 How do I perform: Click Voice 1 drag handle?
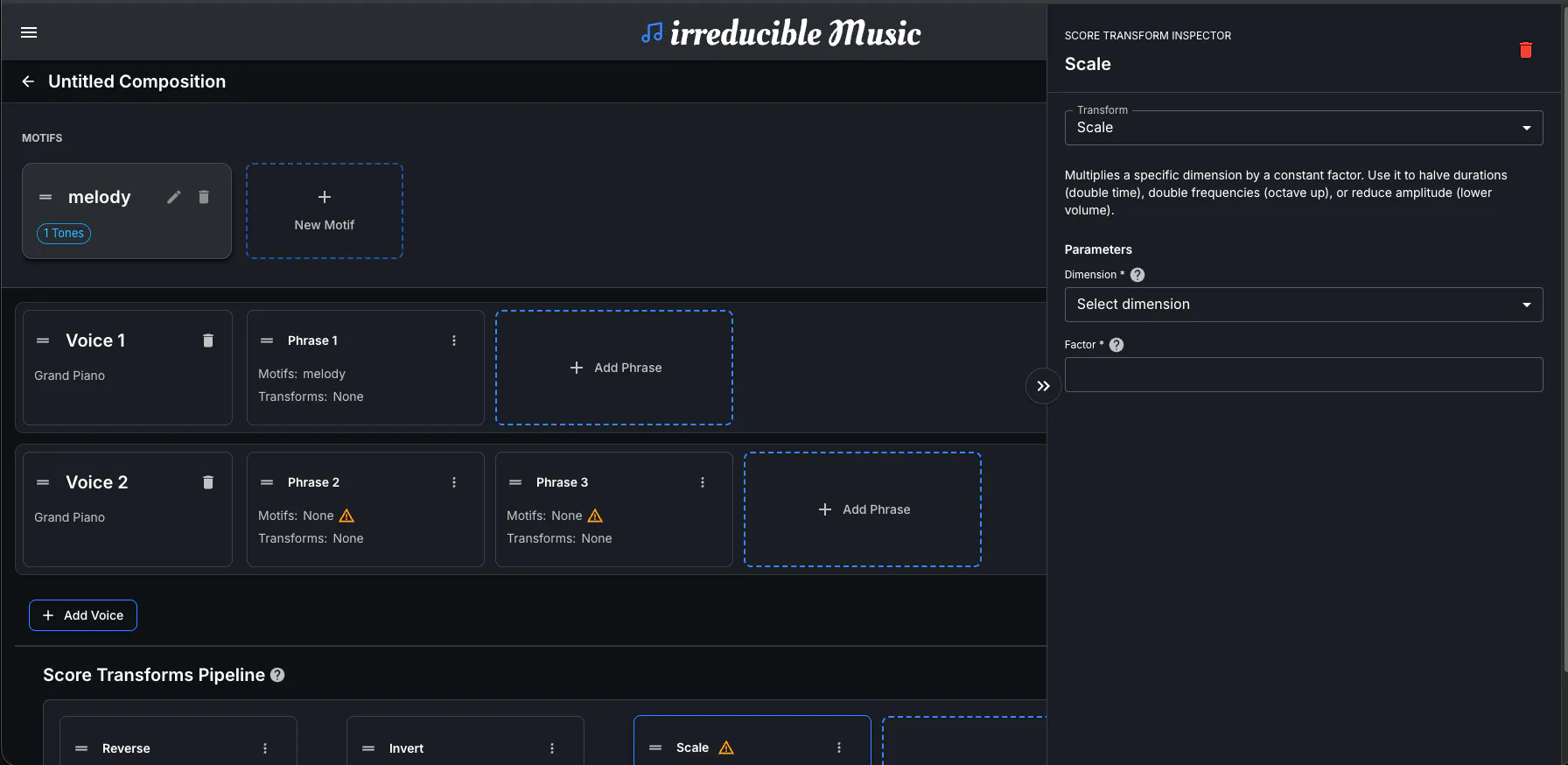click(x=43, y=340)
